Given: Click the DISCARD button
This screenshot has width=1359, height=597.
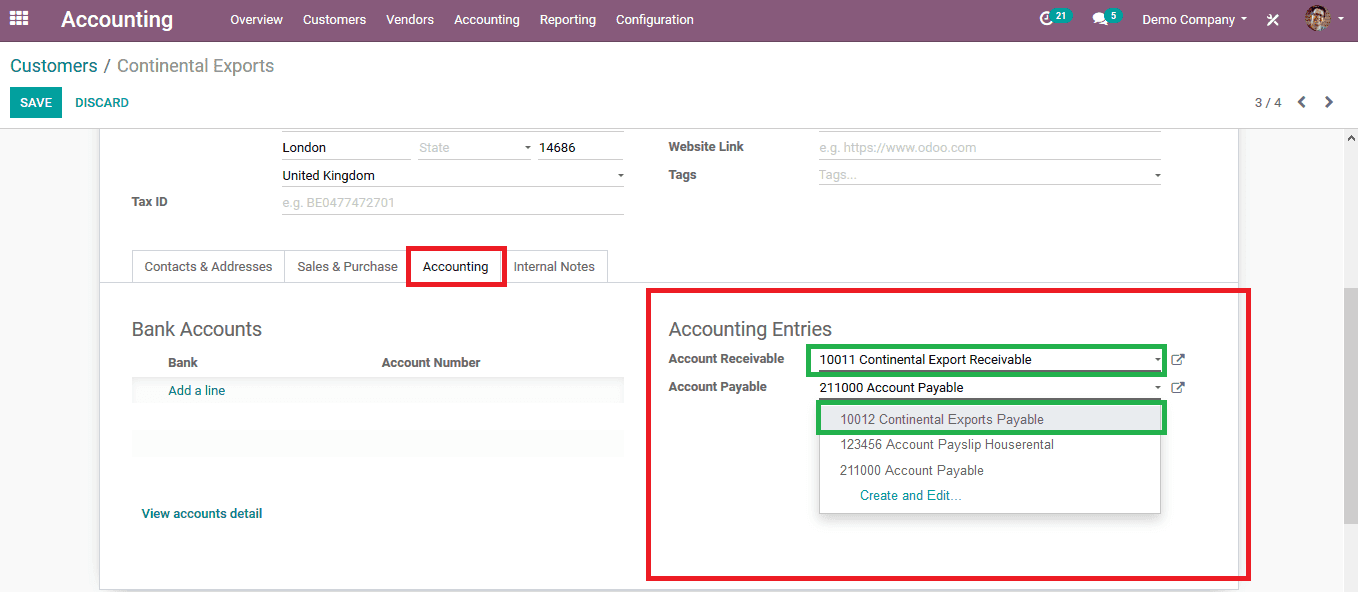Looking at the screenshot, I should coord(102,103).
